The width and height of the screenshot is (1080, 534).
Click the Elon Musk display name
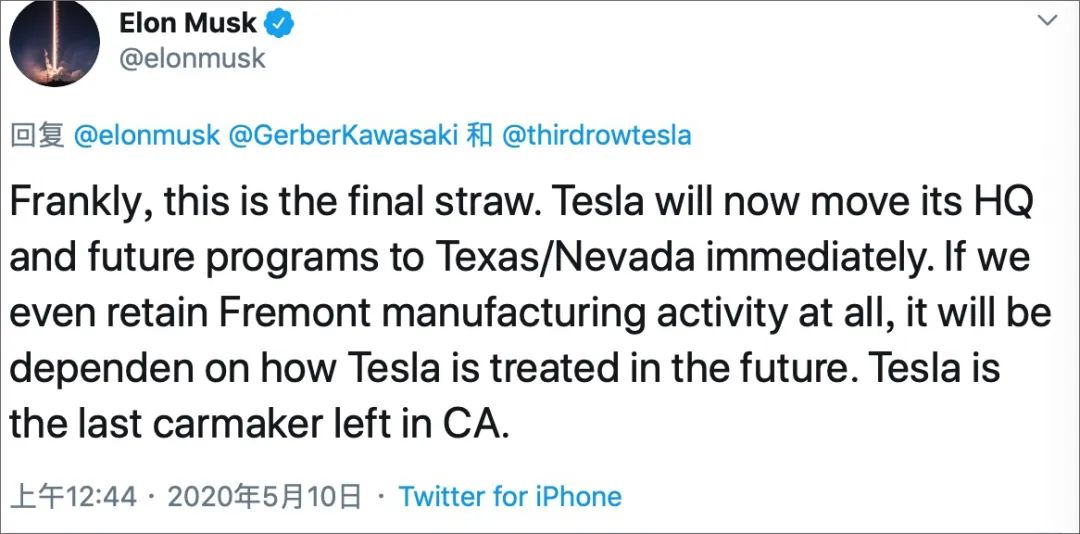click(188, 21)
